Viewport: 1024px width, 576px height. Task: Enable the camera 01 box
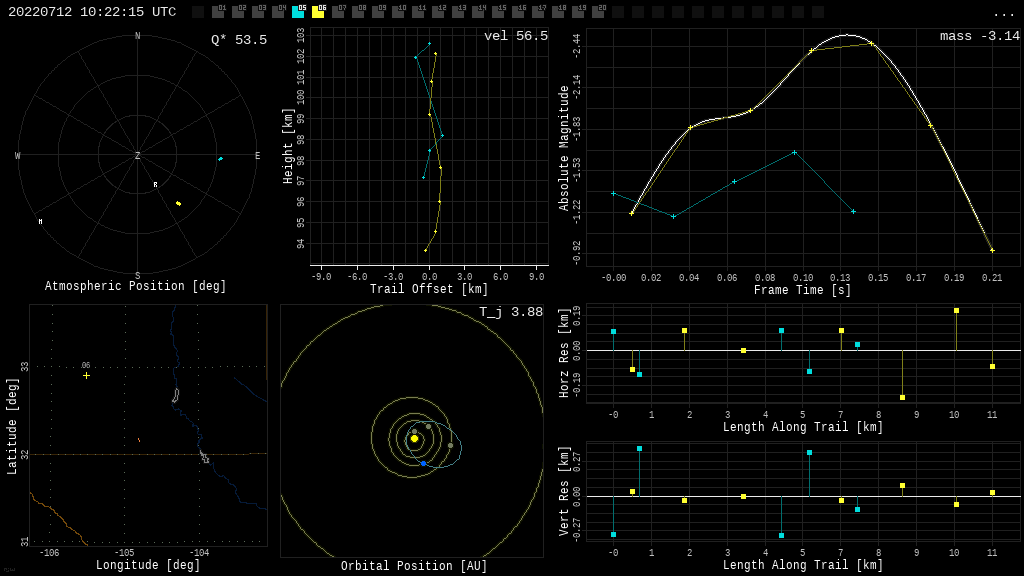(218, 12)
